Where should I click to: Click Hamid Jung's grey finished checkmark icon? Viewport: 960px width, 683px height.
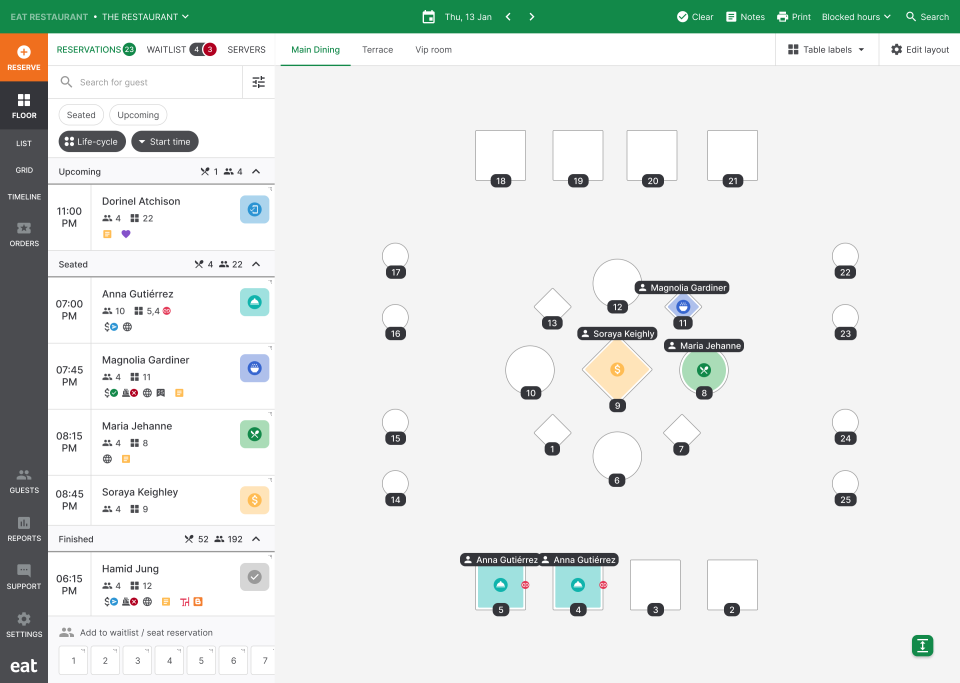pos(255,577)
